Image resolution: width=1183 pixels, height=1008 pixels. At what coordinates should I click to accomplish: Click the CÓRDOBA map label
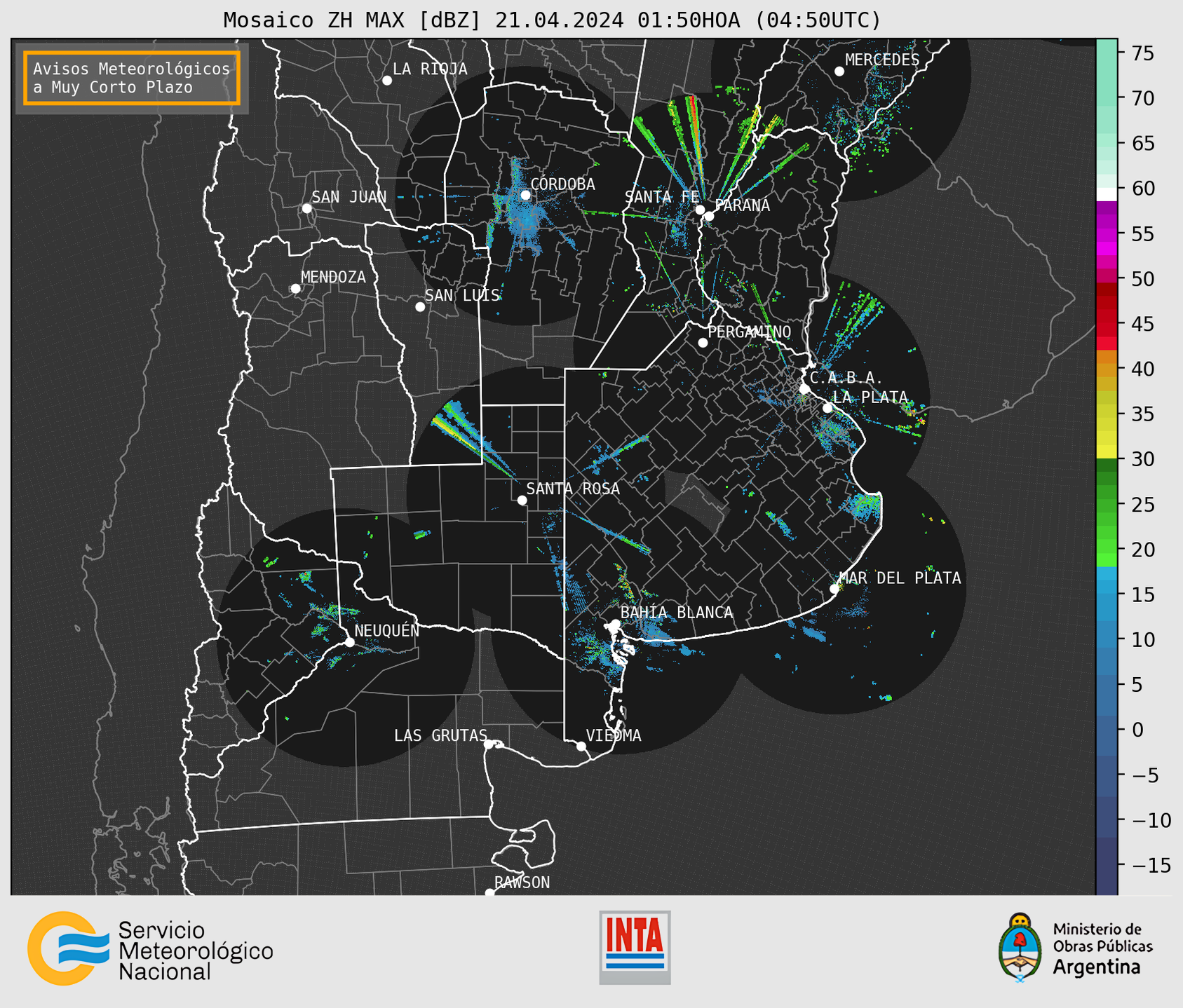pos(563,184)
